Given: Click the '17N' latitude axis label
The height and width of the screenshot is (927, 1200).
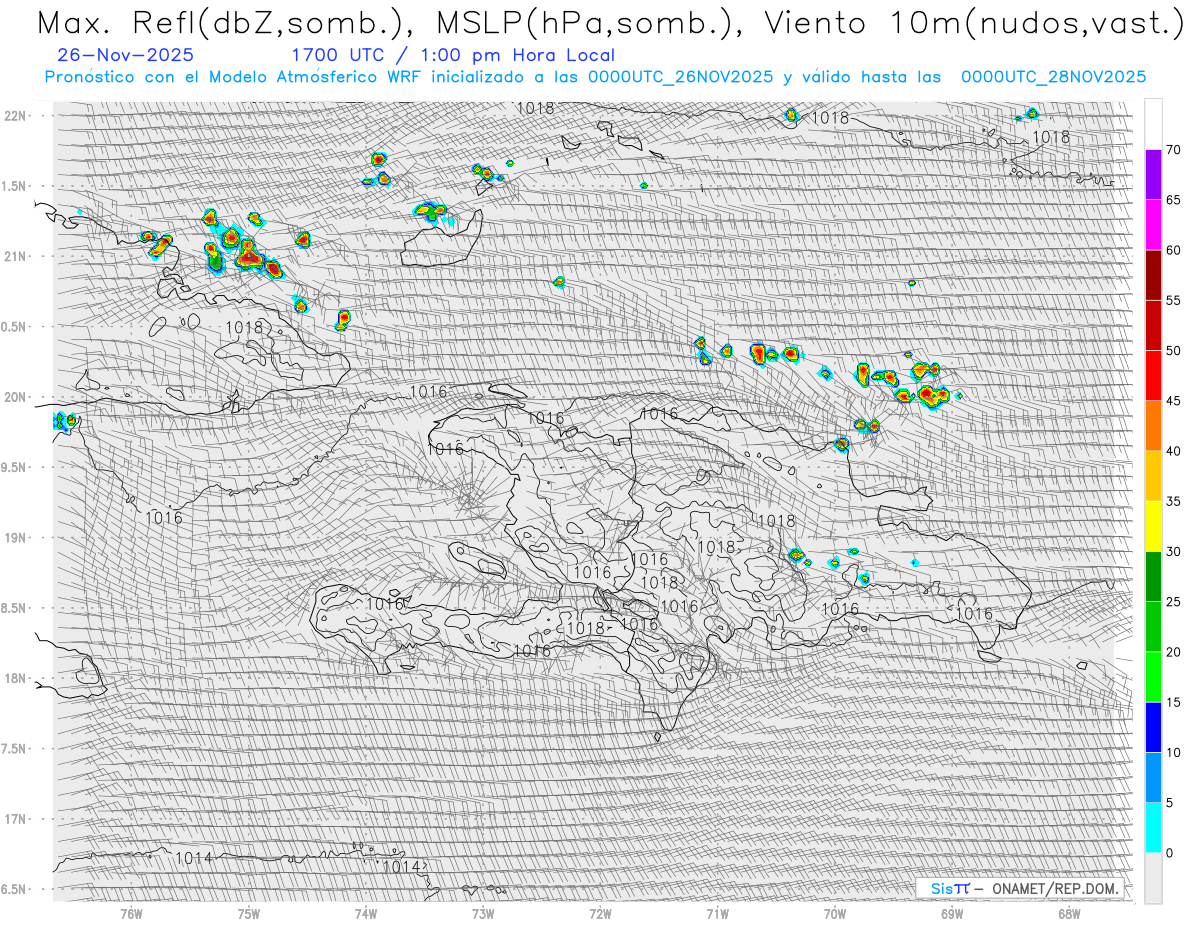Looking at the screenshot, I should pos(16,819).
